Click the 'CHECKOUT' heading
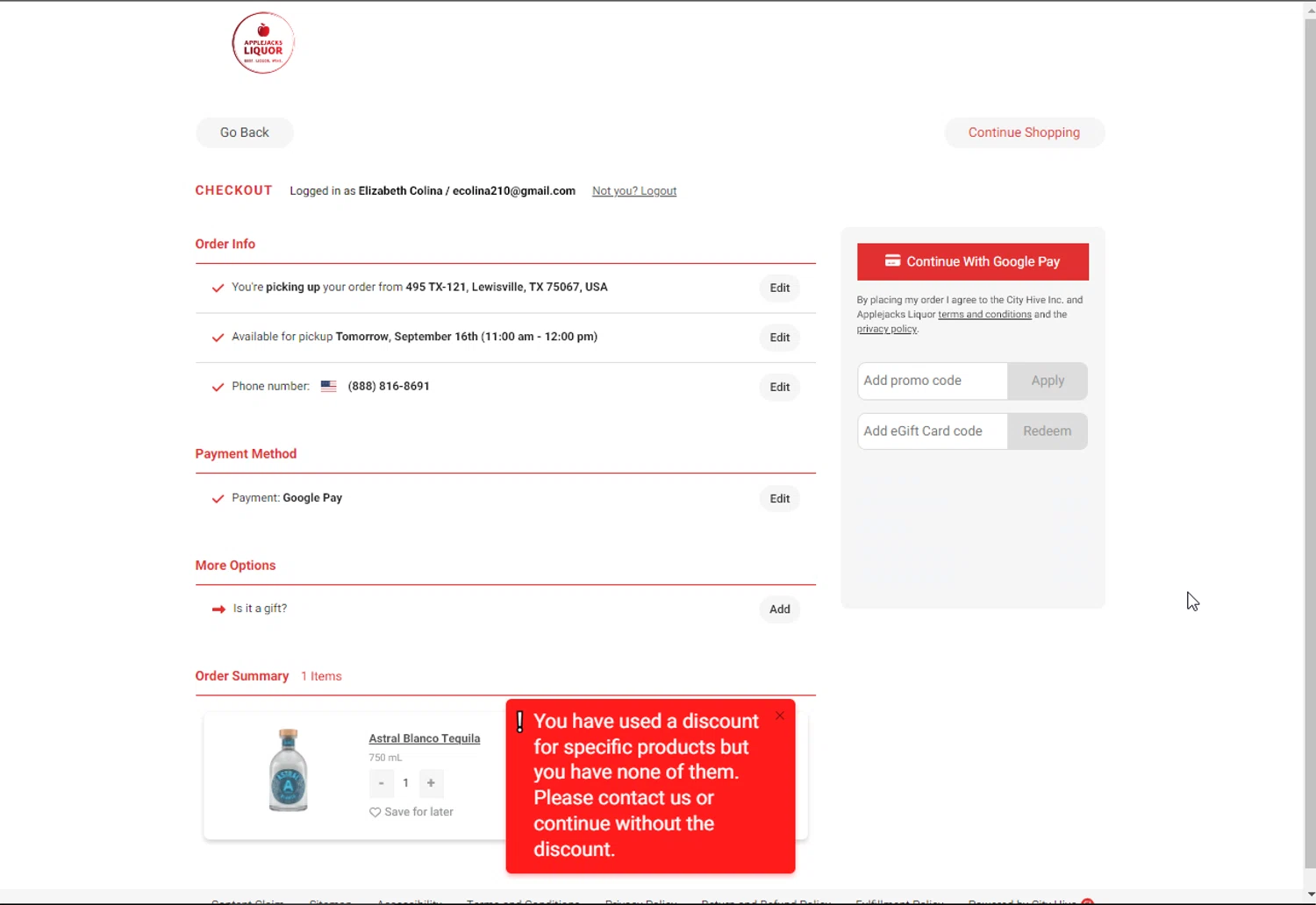The width and height of the screenshot is (1316, 905). (x=234, y=190)
